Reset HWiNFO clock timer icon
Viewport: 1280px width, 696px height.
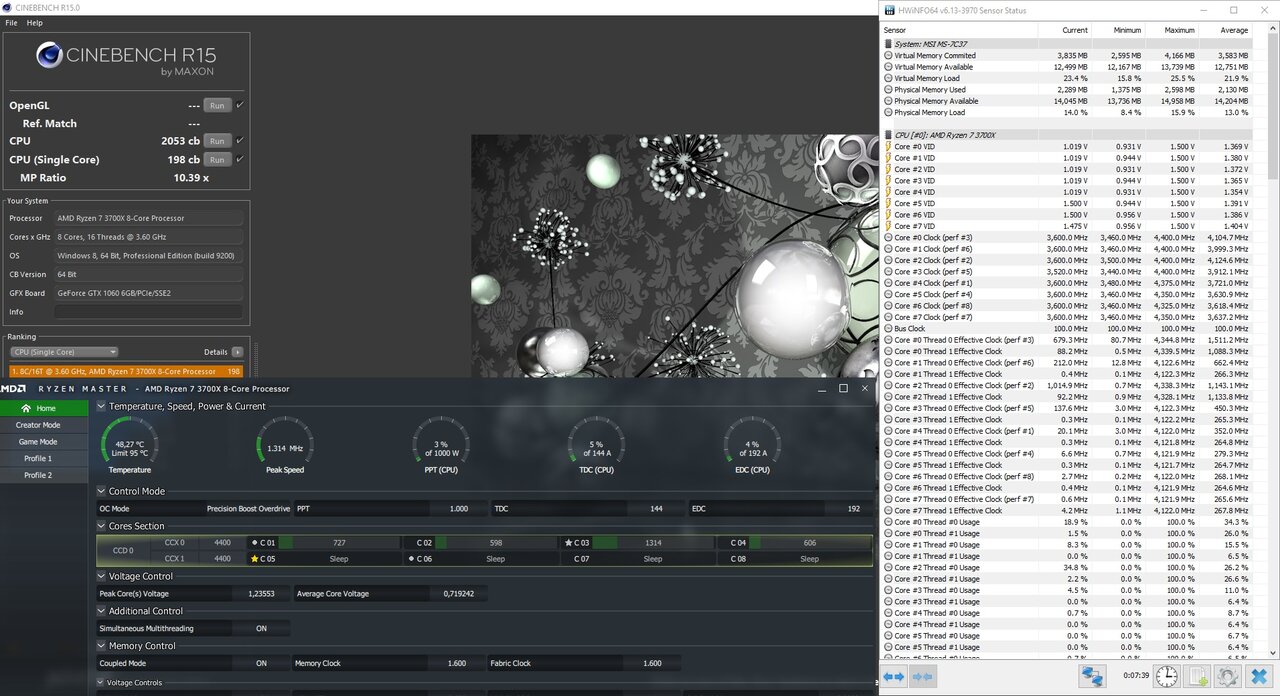pos(1166,677)
